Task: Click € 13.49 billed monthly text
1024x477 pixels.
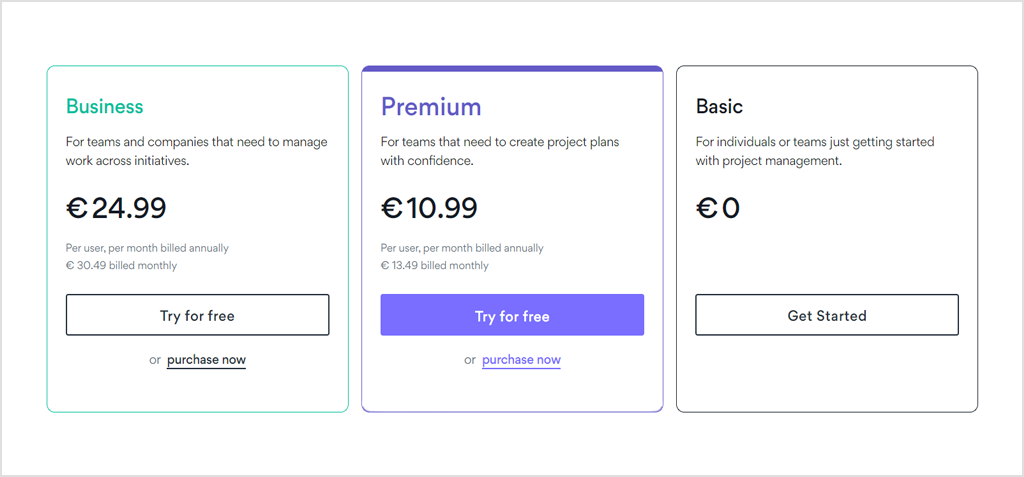Action: [x=434, y=266]
